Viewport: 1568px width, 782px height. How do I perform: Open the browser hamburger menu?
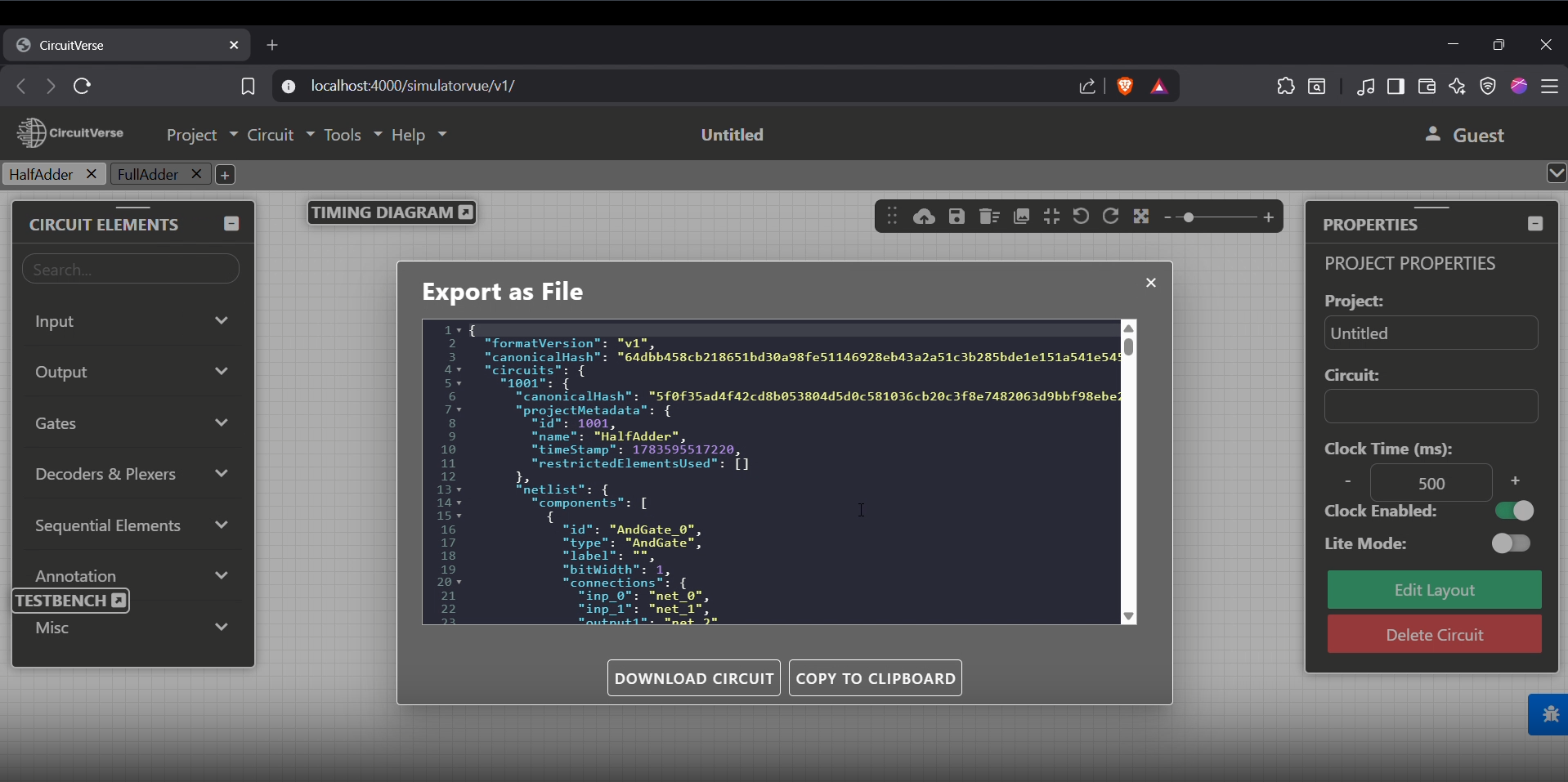(x=1551, y=87)
